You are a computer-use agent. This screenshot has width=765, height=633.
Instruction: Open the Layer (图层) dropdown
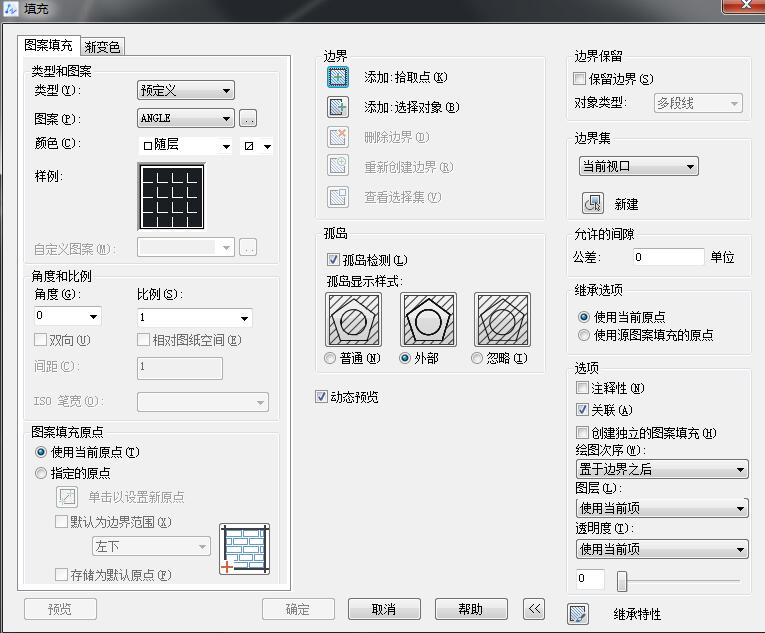[662, 508]
